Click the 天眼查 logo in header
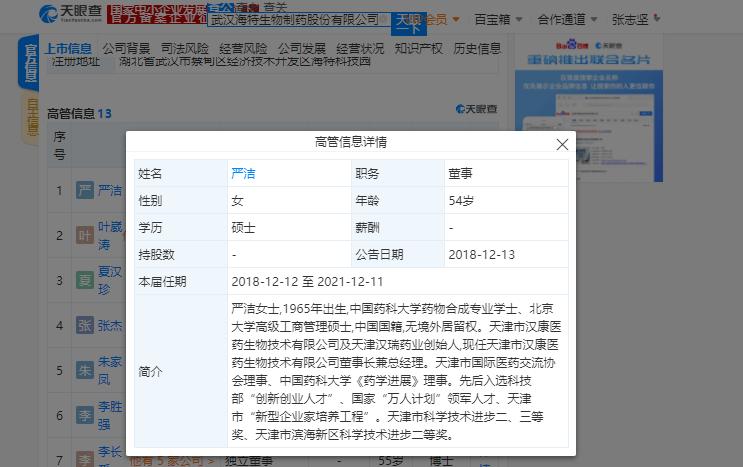Screen dimensions: 743x467 pos(71,14)
